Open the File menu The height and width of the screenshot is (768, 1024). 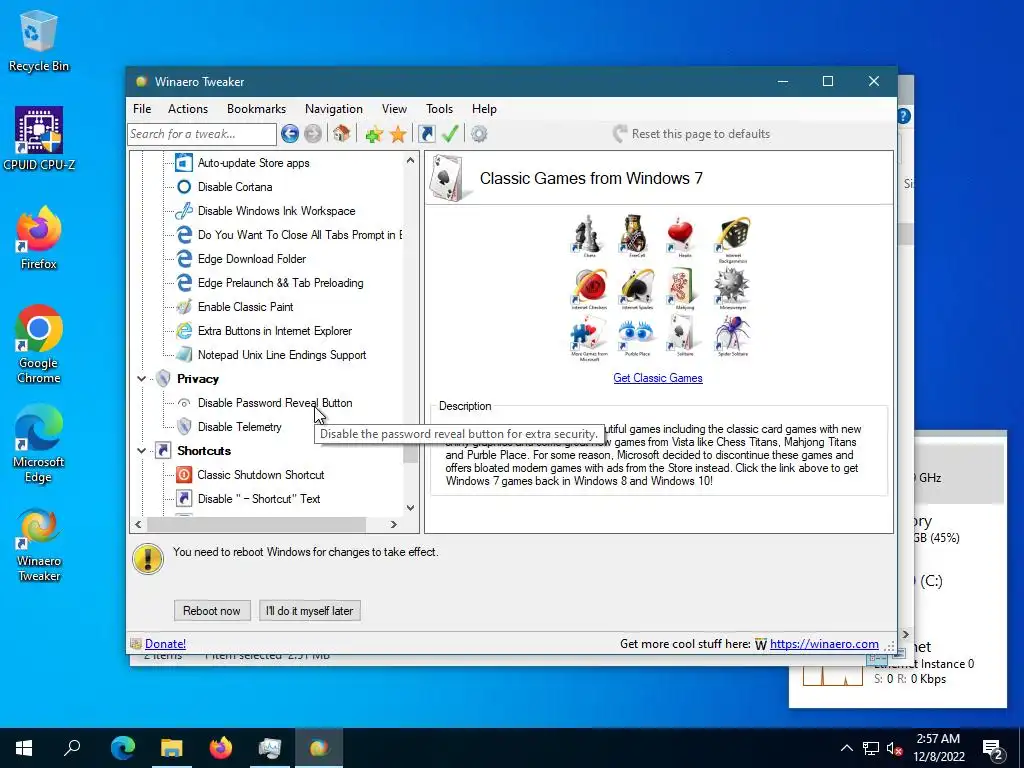pyautogui.click(x=142, y=109)
